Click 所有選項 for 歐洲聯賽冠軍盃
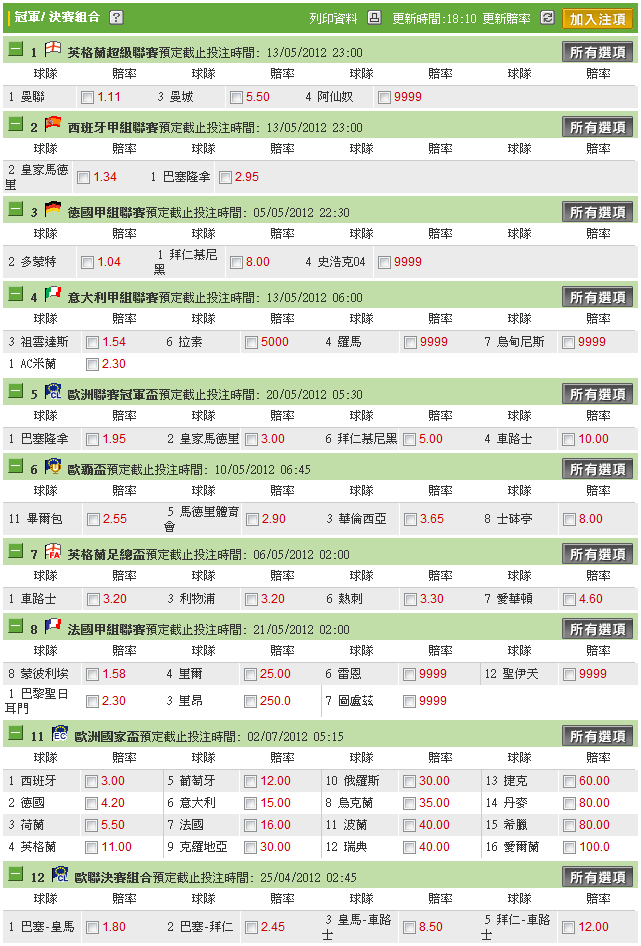This screenshot has height=946, width=641. 598,394
